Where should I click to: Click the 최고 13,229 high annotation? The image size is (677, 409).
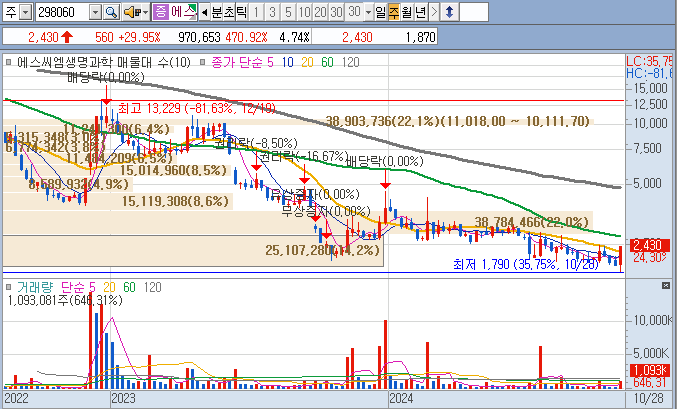click(196, 108)
